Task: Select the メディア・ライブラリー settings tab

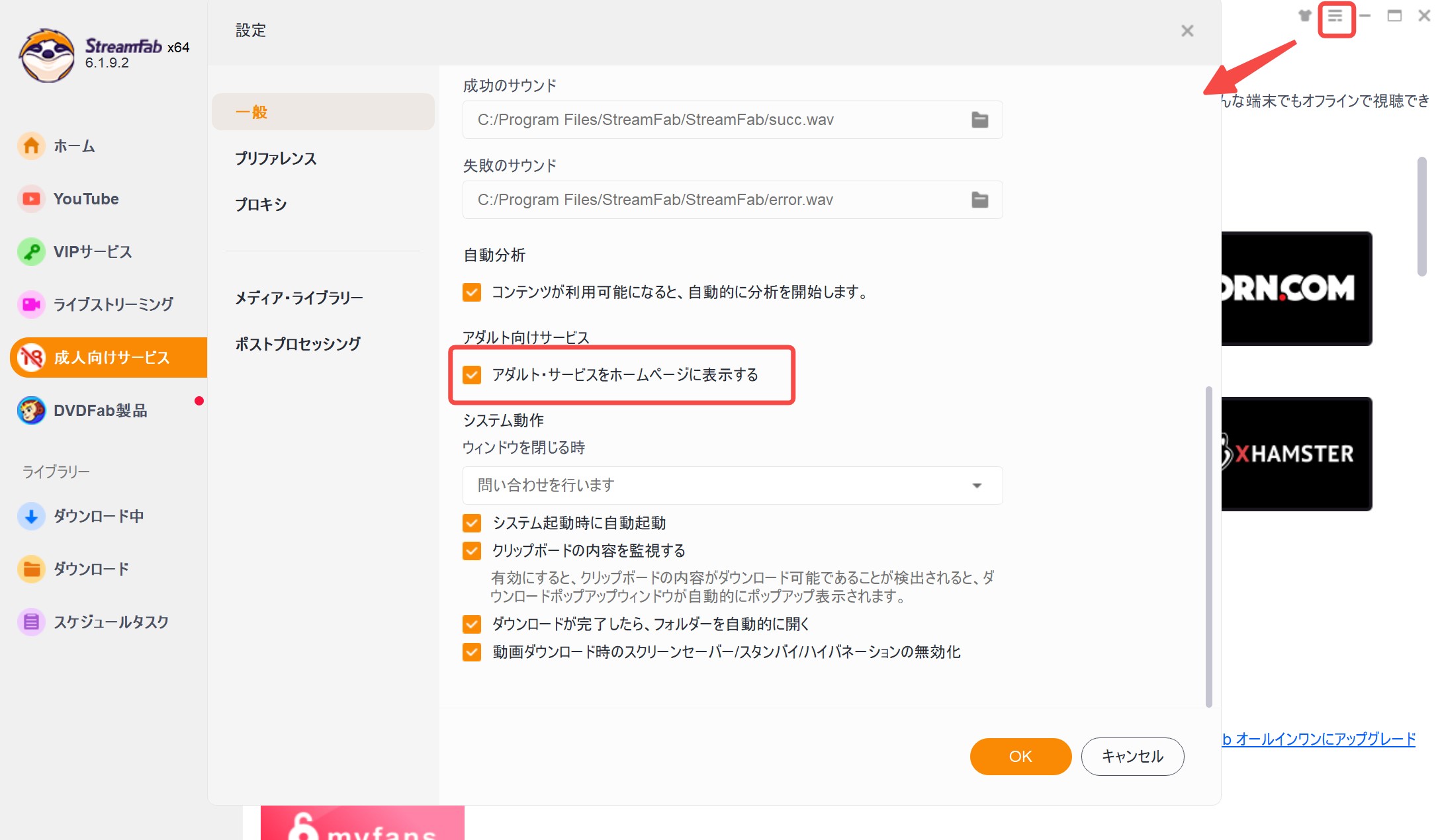Action: click(x=299, y=298)
